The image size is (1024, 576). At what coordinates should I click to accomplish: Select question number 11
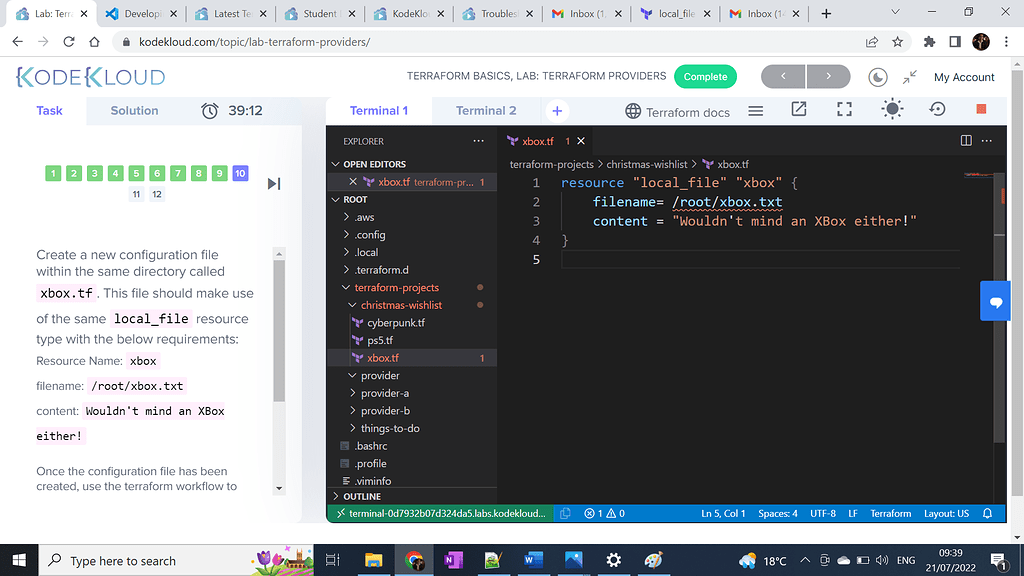pyautogui.click(x=136, y=195)
